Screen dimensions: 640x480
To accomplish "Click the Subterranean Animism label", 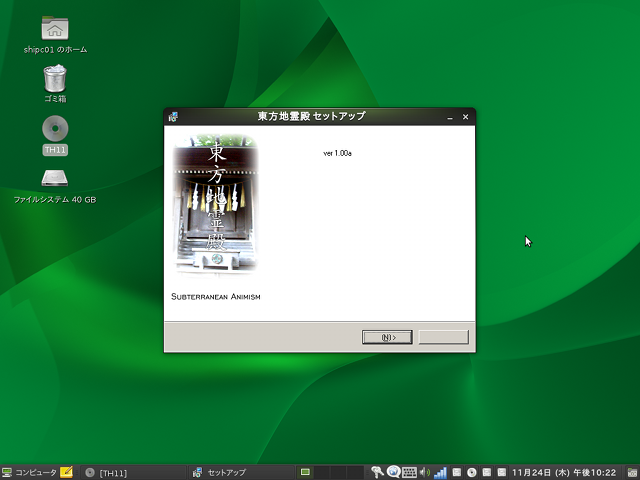I will point(216,297).
